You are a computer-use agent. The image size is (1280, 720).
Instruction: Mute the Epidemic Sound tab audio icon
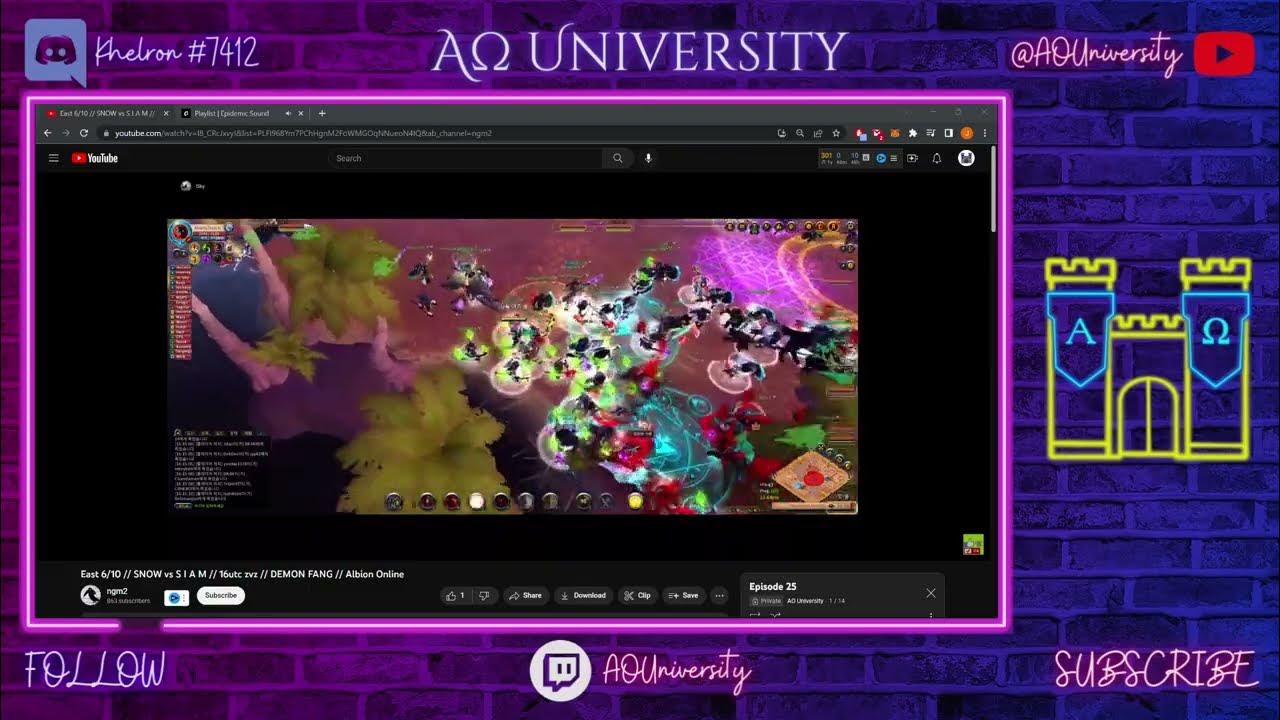point(288,113)
